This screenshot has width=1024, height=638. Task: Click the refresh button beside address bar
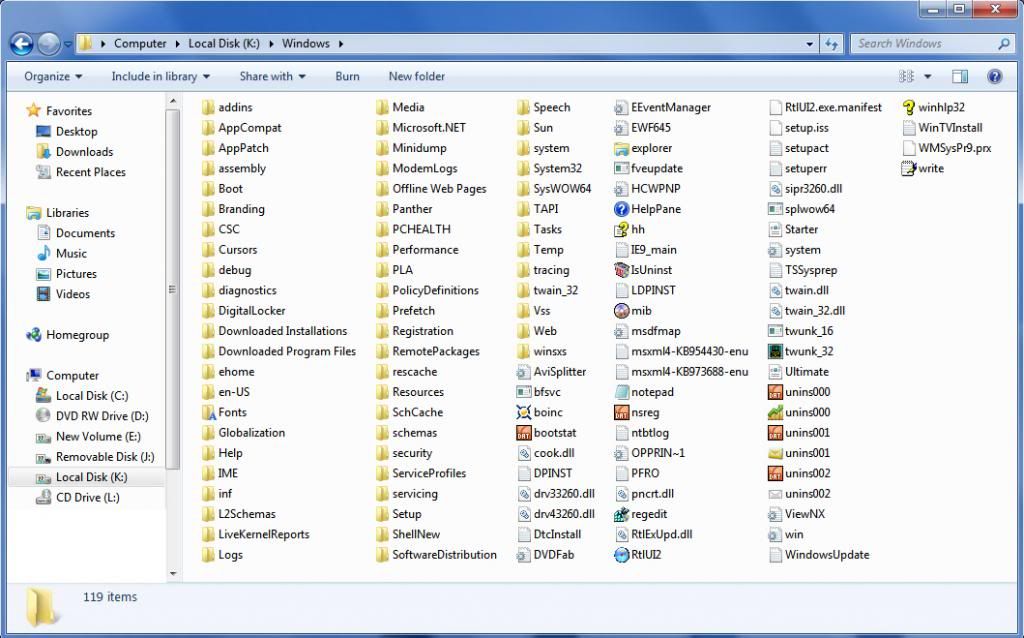pos(831,44)
